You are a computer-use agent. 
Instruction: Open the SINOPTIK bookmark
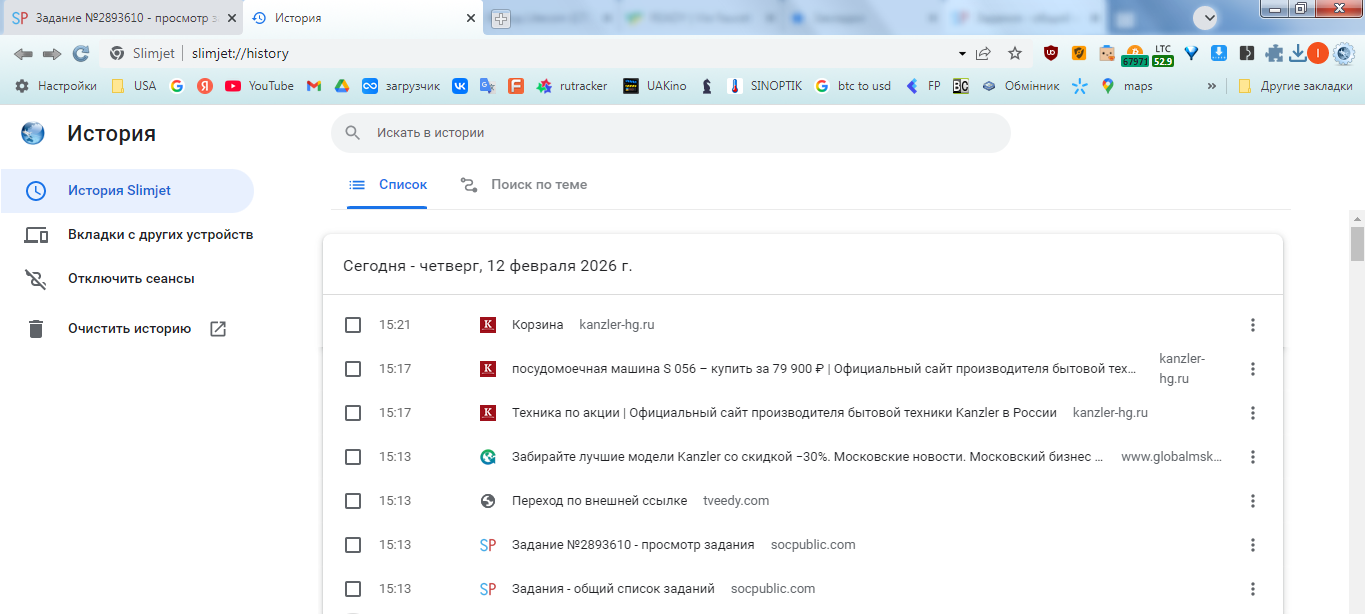(x=764, y=86)
